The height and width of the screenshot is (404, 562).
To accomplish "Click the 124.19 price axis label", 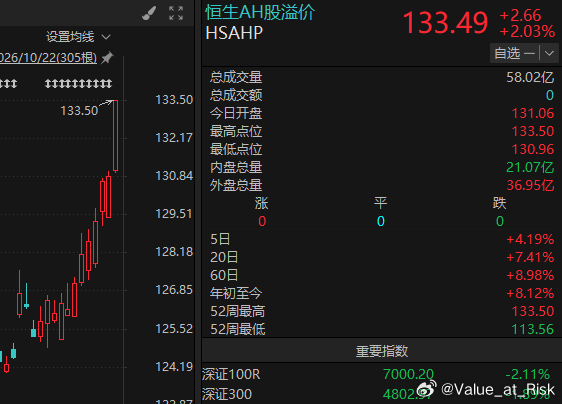I will 174,366.
